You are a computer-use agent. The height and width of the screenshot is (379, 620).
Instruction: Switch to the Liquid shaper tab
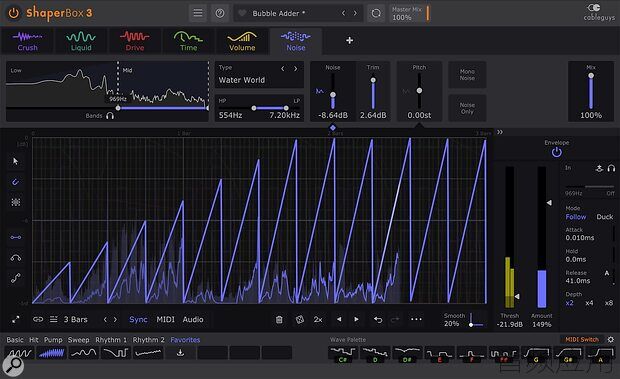coord(81,41)
